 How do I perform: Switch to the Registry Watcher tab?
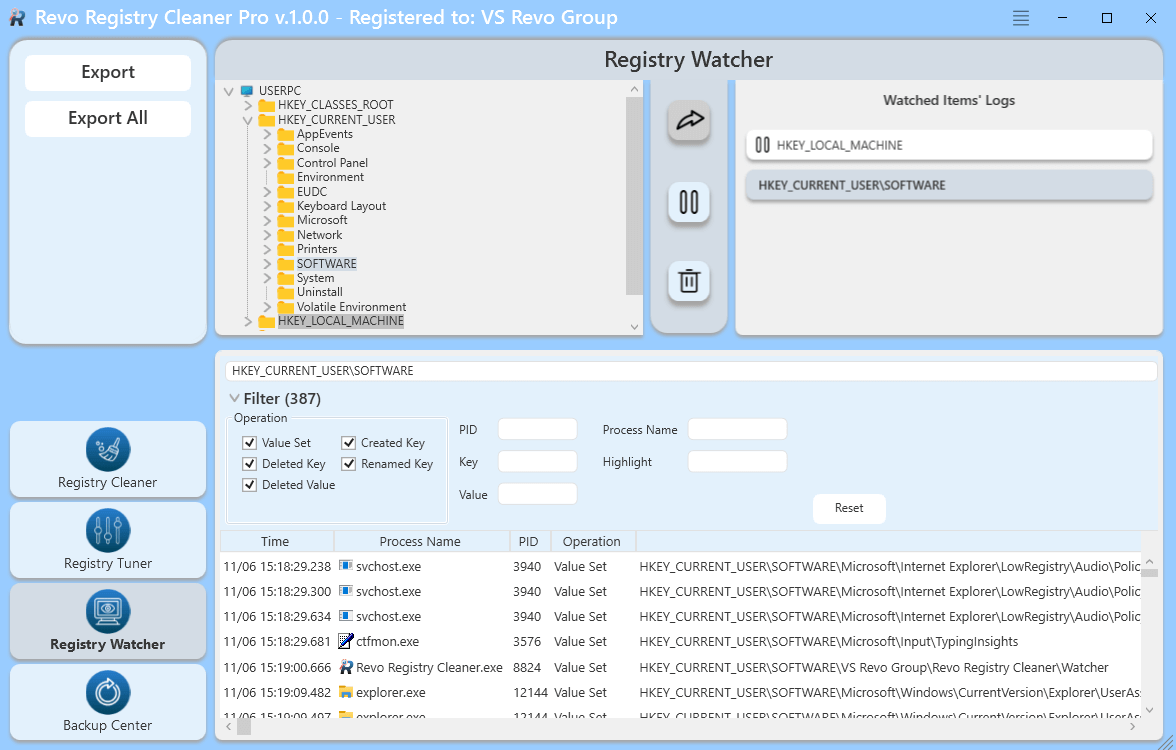point(108,620)
